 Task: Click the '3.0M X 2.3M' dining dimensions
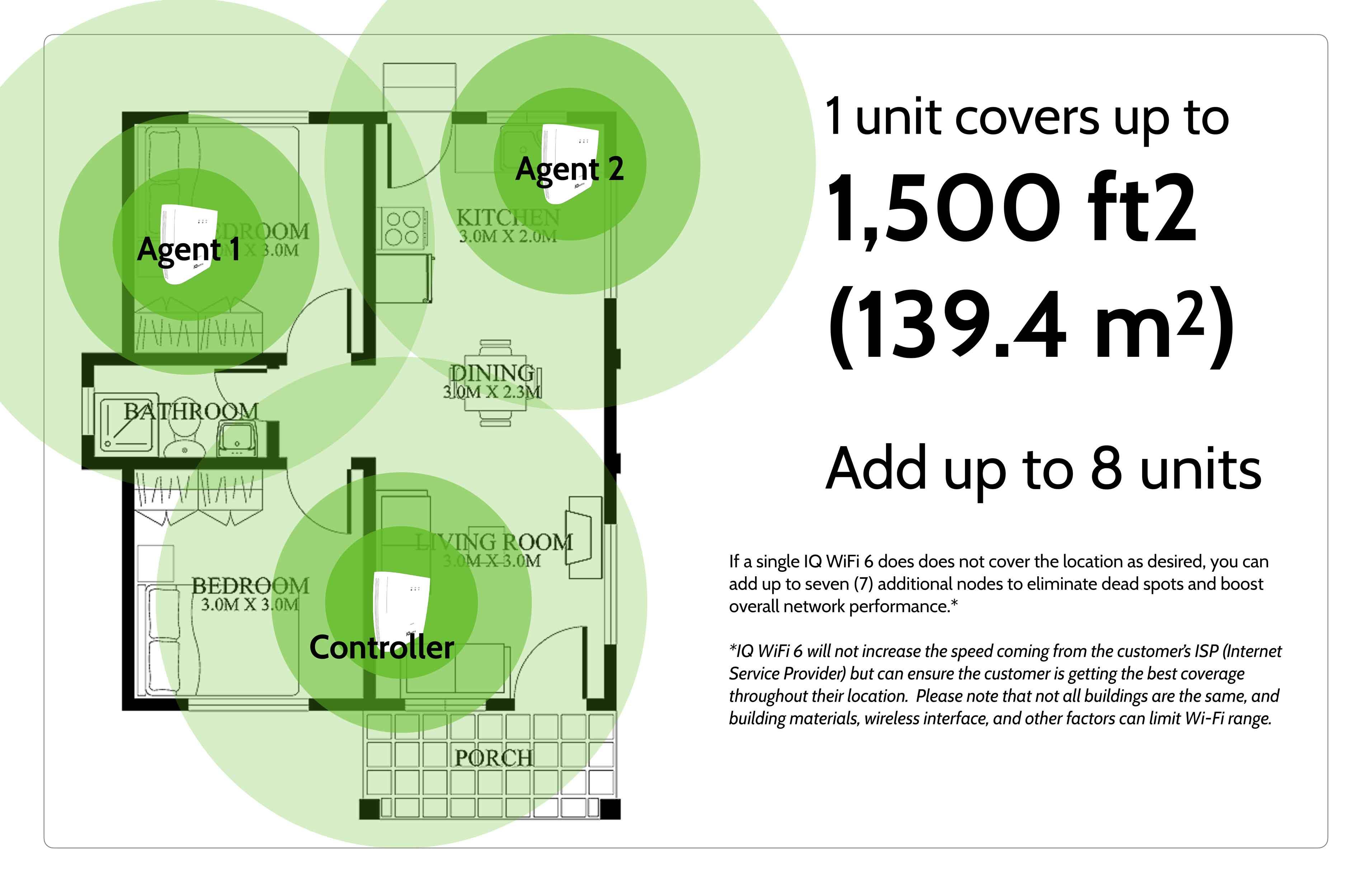[x=492, y=392]
